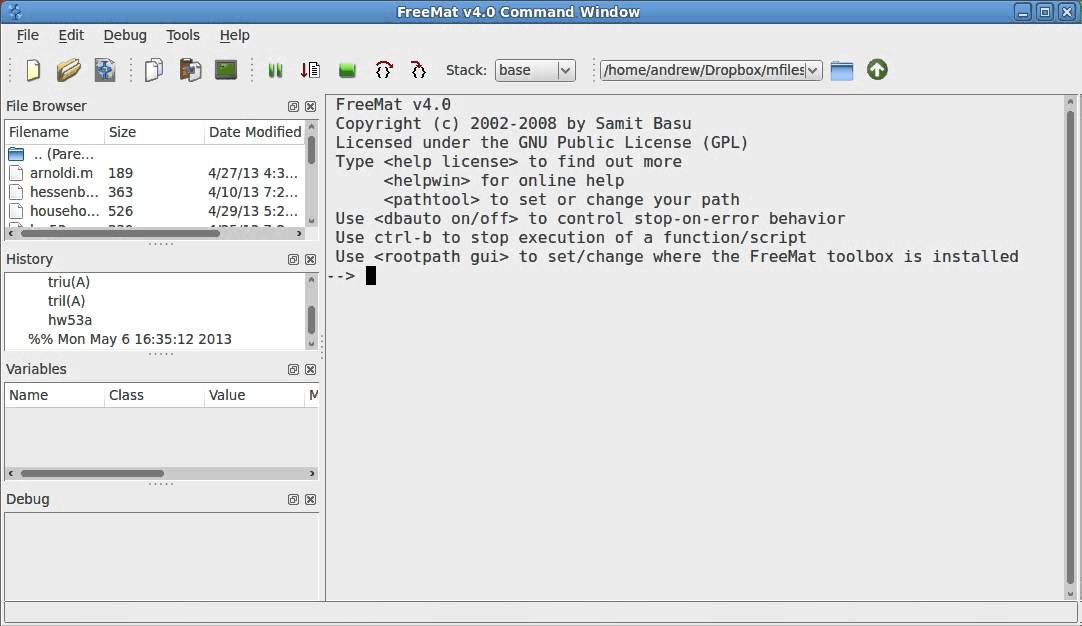Click the green Stop execution icon

347,70
